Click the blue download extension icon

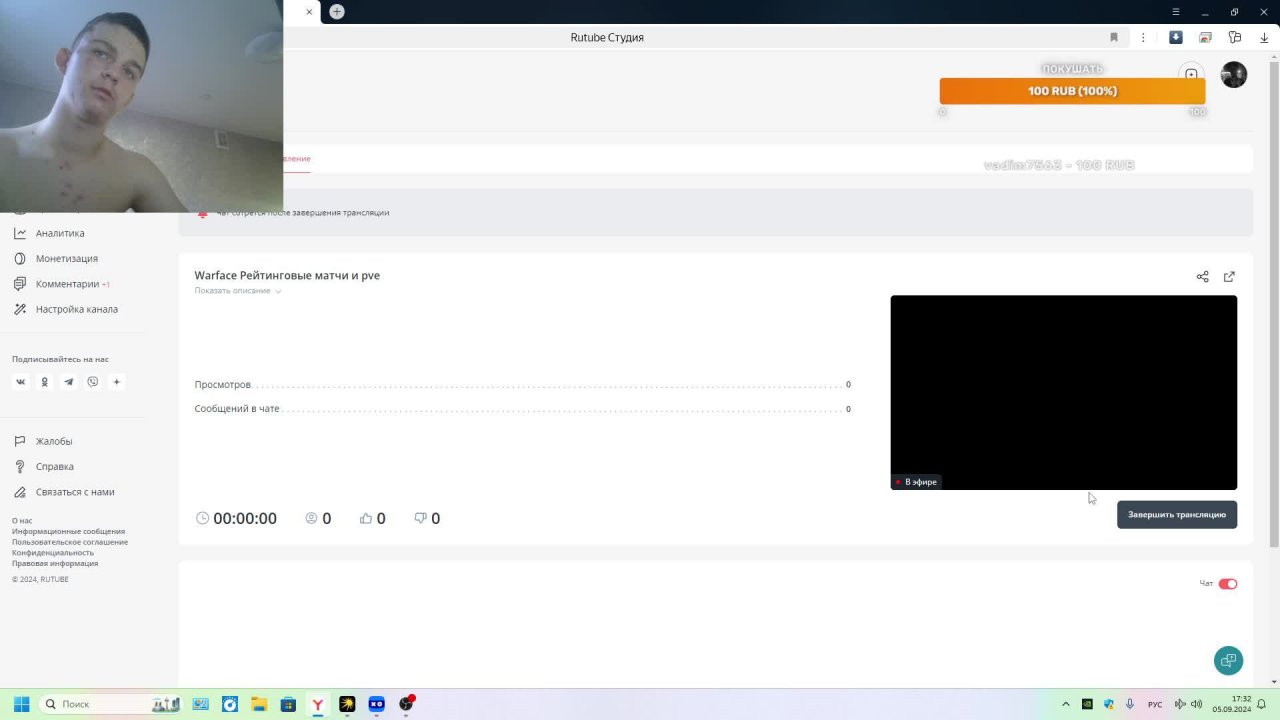[1176, 37]
